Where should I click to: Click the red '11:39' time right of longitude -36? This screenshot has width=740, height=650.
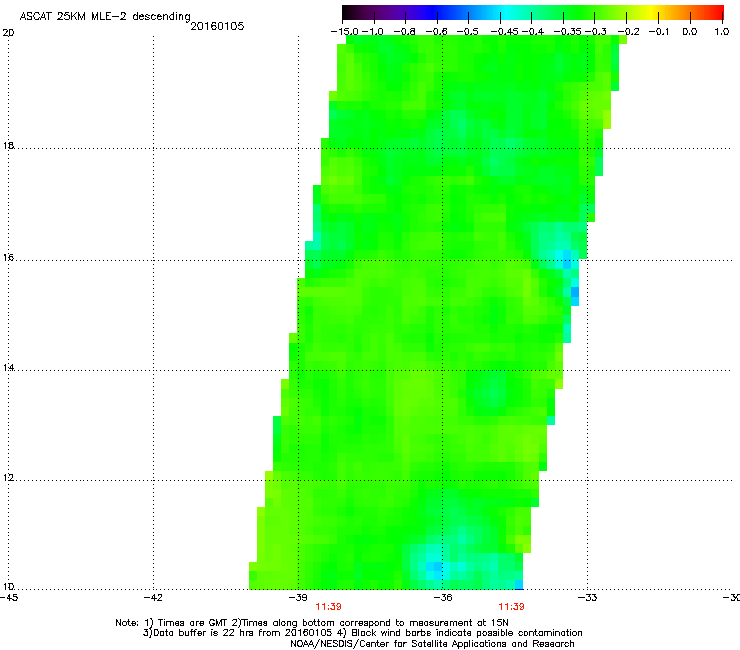512,607
